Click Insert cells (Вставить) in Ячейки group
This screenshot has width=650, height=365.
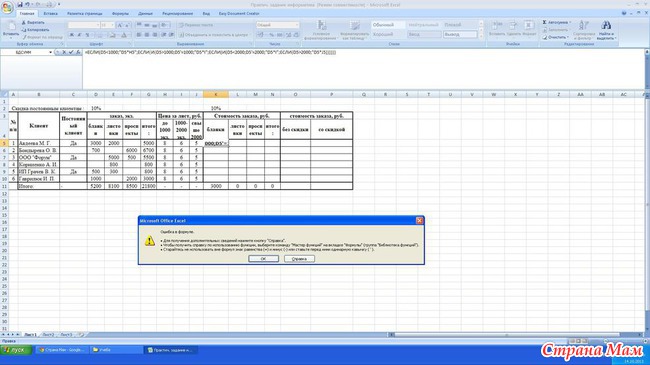click(496, 28)
